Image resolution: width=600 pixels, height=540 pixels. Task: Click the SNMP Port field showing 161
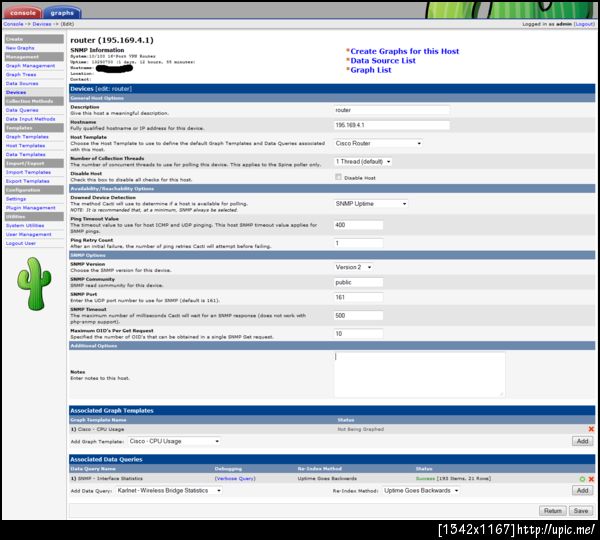click(358, 297)
